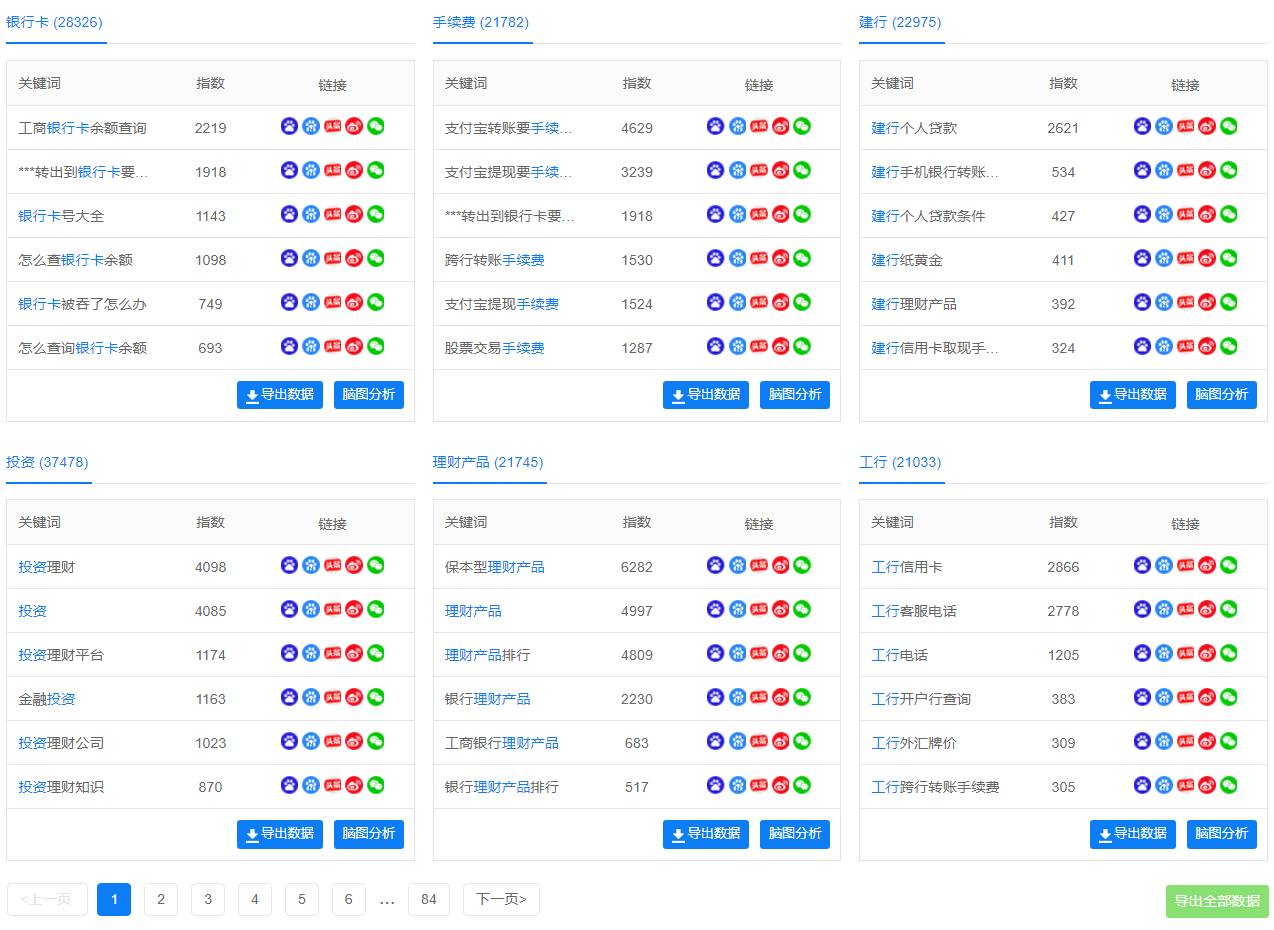Open the WeChat icon for 工行跨行转账手续费

[1229, 785]
